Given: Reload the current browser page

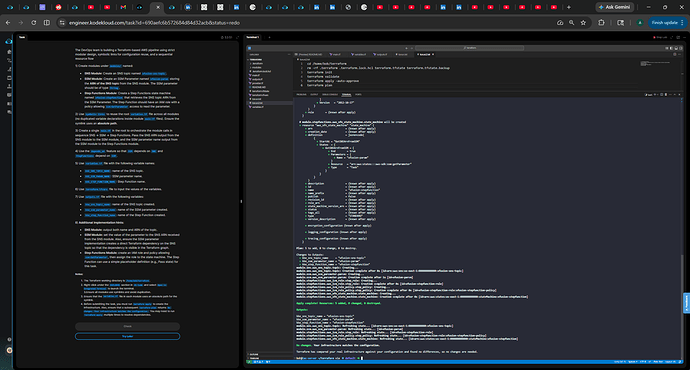Looking at the screenshot, I should click(33, 22).
